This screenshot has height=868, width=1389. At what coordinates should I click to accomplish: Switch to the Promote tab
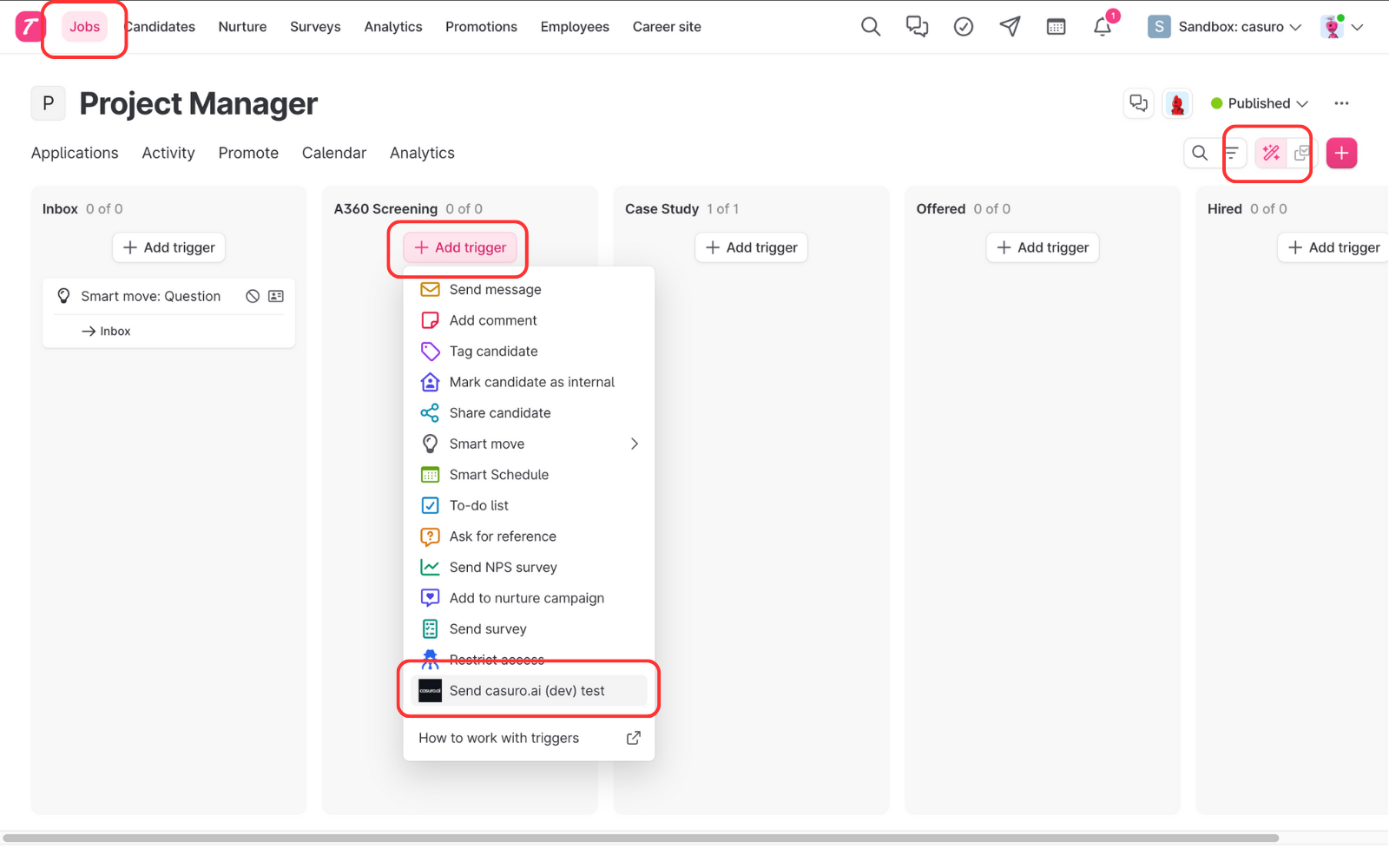(248, 153)
